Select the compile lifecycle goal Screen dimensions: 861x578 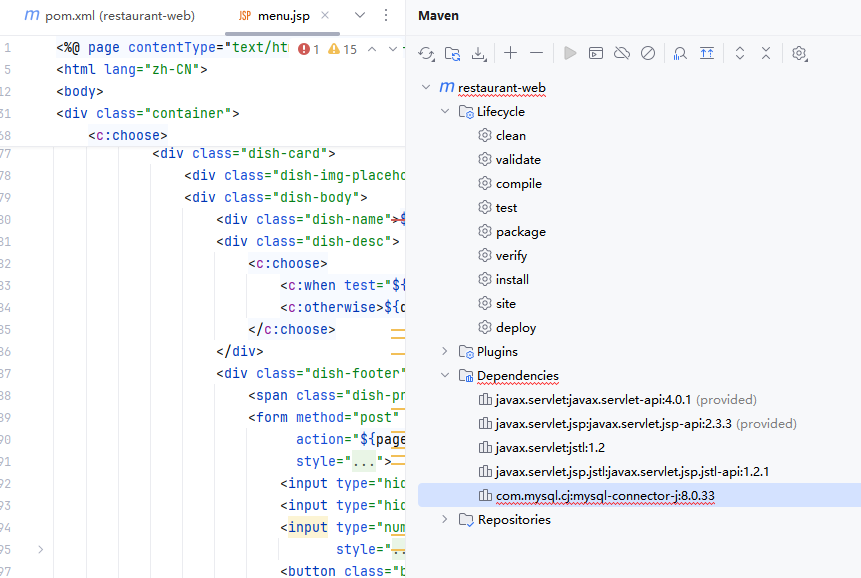[x=518, y=184]
